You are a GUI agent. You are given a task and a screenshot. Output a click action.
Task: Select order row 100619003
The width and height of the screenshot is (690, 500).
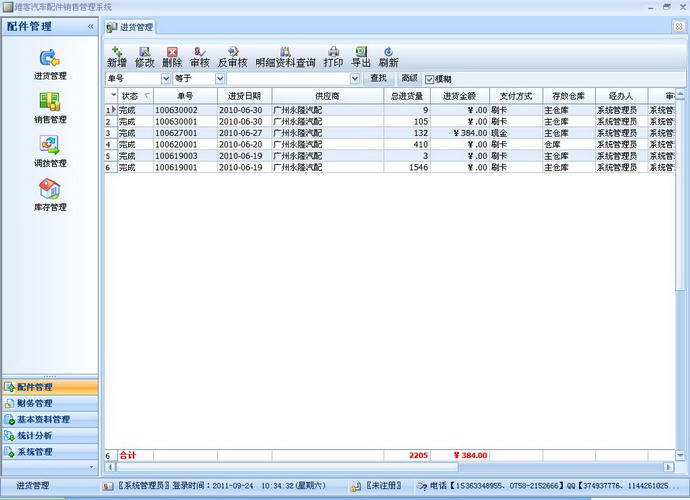[389, 156]
